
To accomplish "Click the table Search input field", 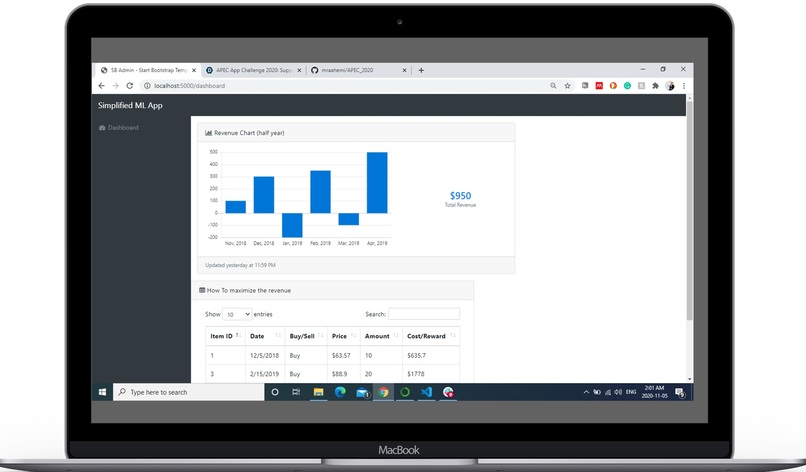I will [424, 314].
